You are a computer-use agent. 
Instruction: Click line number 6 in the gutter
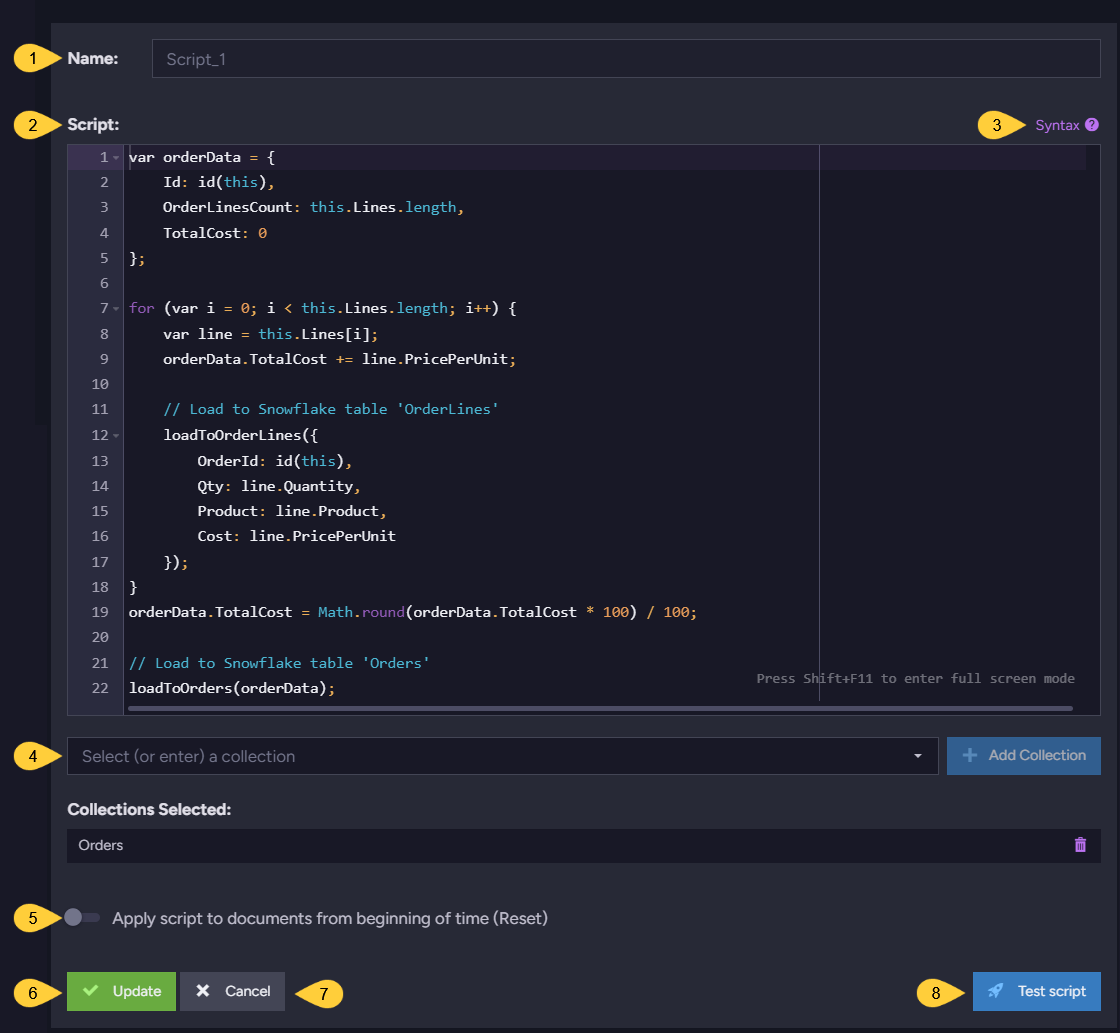coord(104,284)
